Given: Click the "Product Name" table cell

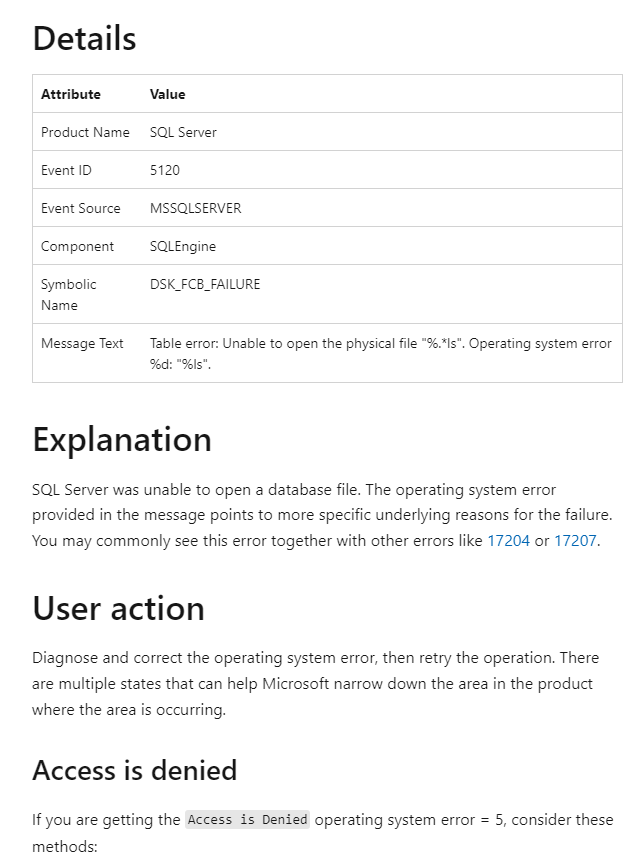Looking at the screenshot, I should click(85, 132).
